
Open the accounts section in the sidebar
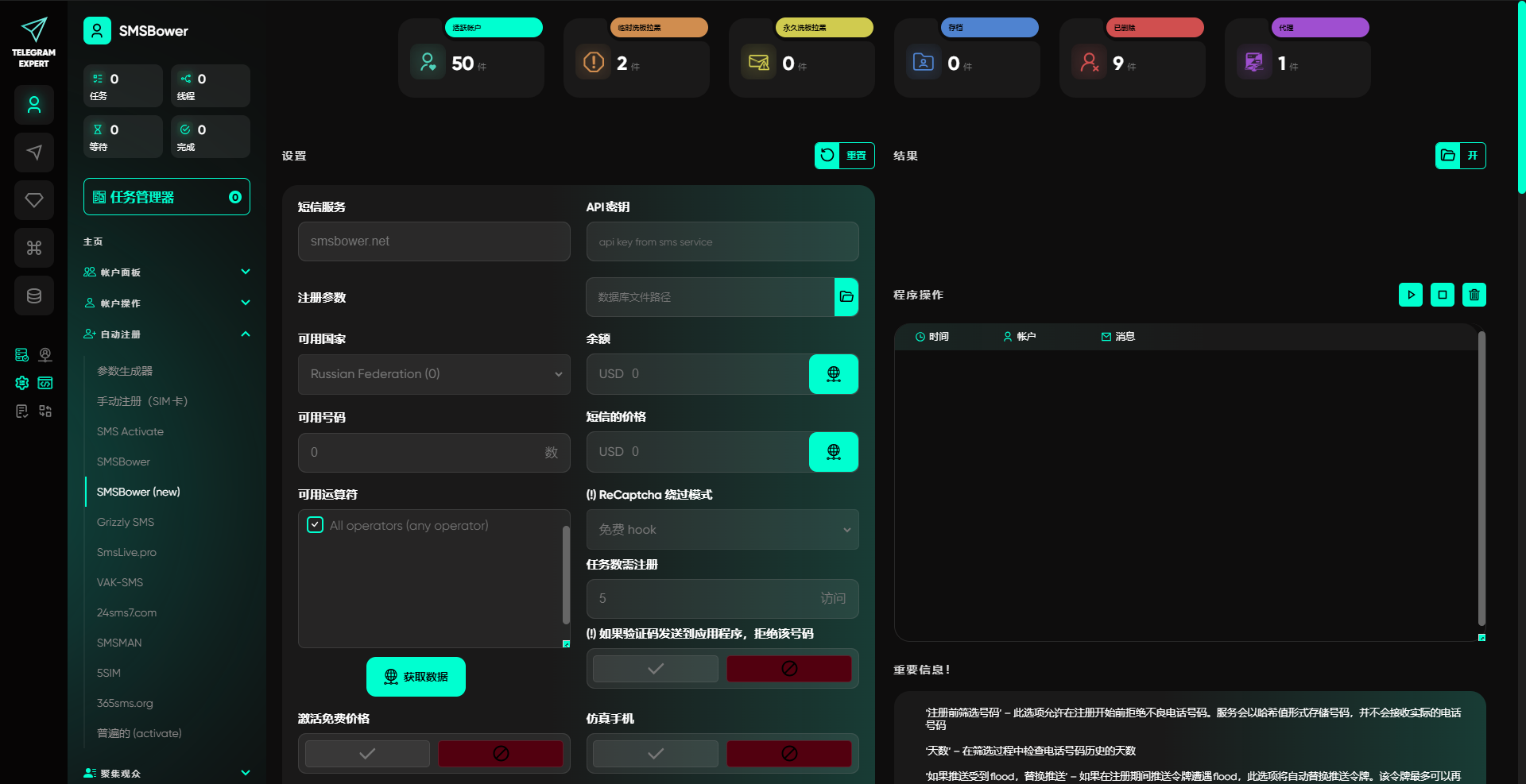pyautogui.click(x=34, y=105)
